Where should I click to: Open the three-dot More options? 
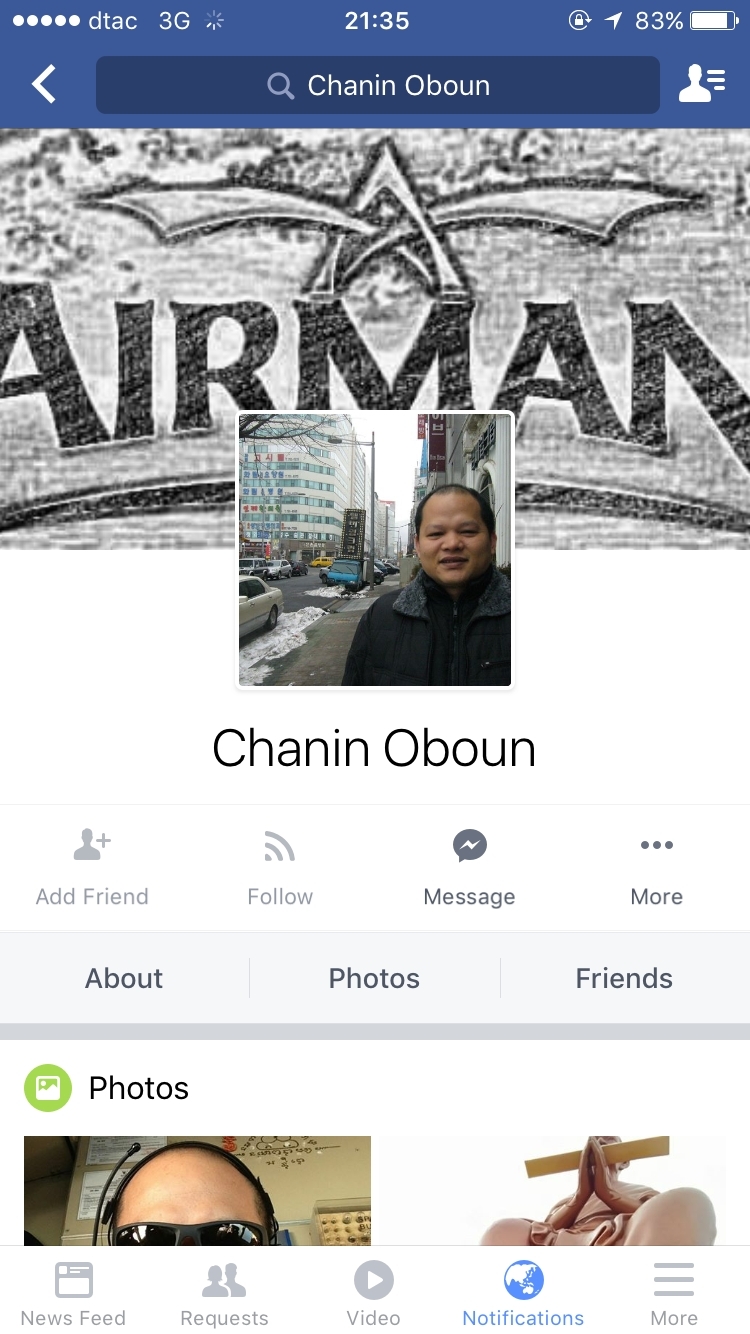(x=657, y=845)
